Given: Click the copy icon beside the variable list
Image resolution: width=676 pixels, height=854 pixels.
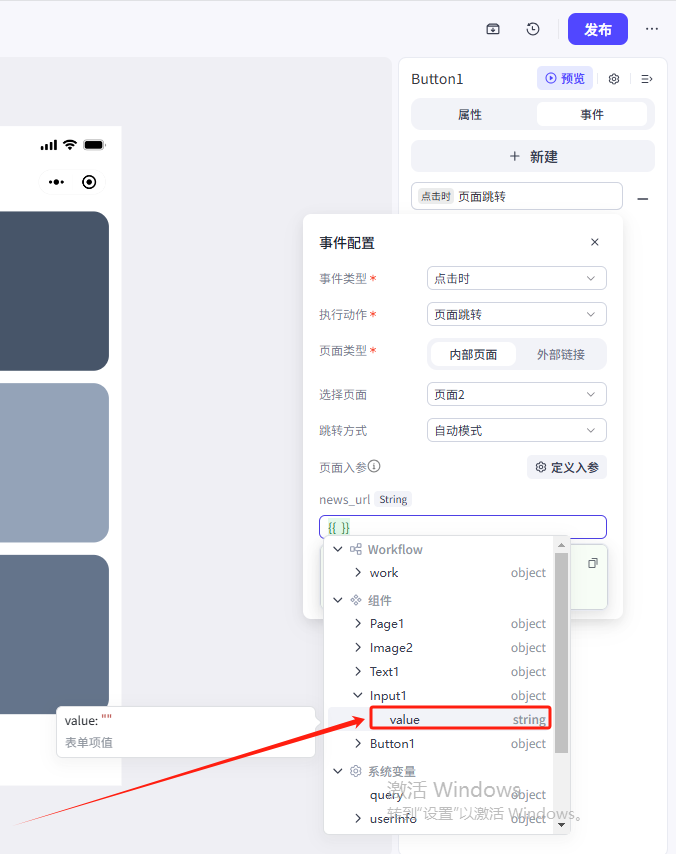Looking at the screenshot, I should pos(592,563).
